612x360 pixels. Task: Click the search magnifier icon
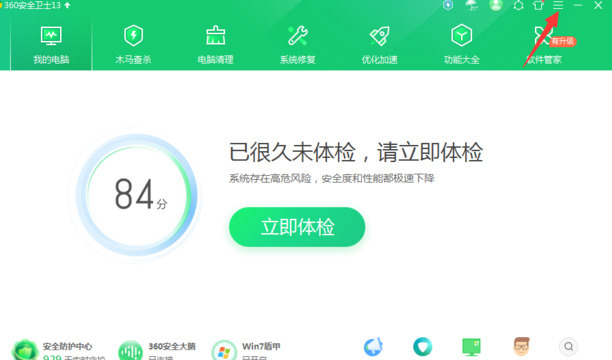click(569, 346)
